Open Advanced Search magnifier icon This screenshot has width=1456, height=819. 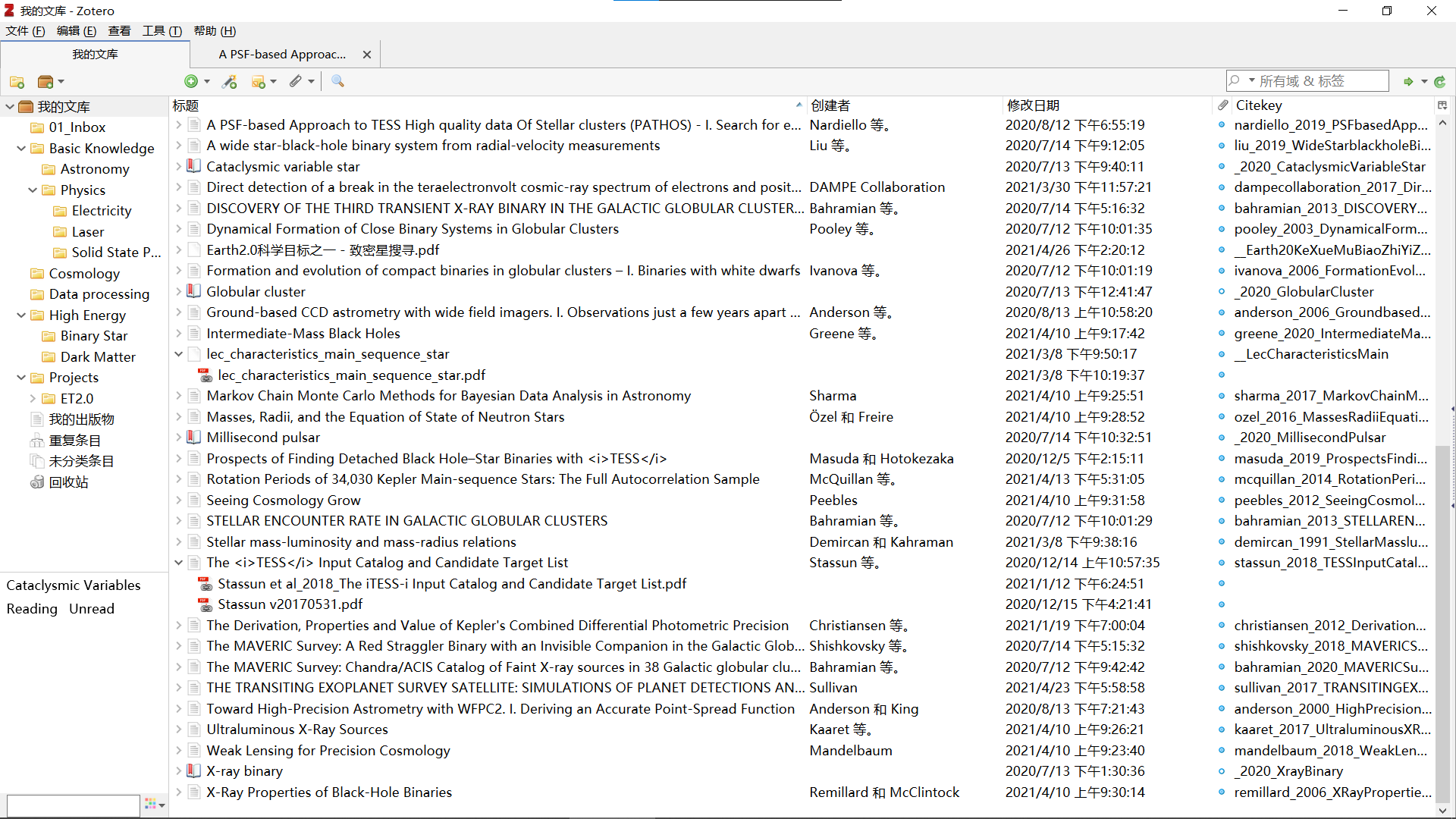pyautogui.click(x=337, y=81)
